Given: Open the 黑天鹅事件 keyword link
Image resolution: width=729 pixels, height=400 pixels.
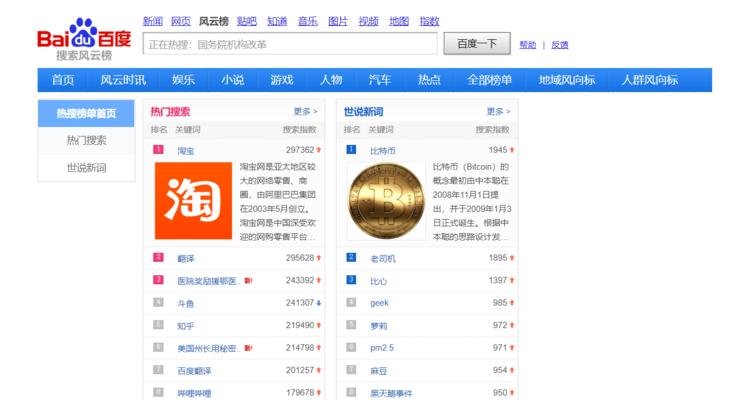Looking at the screenshot, I should tap(391, 393).
